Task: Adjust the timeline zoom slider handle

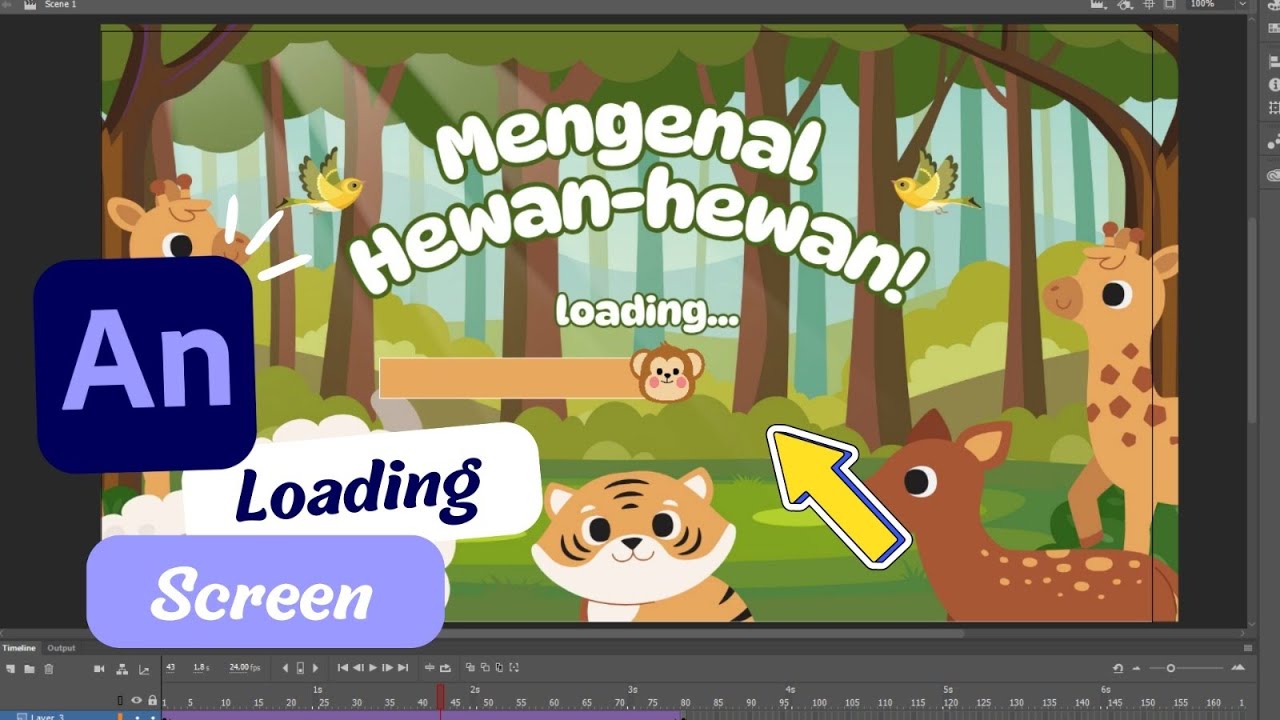Action: (x=1171, y=668)
